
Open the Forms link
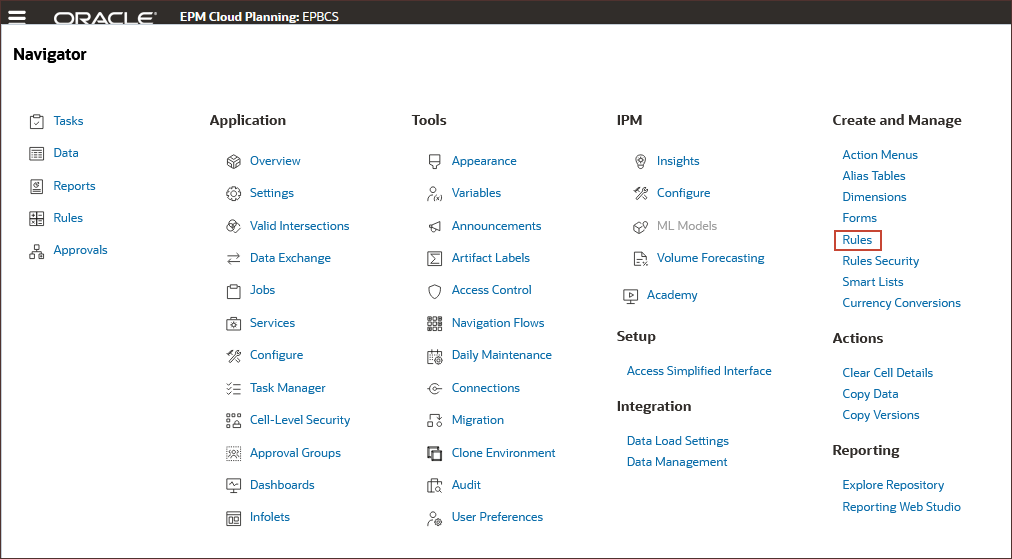860,218
